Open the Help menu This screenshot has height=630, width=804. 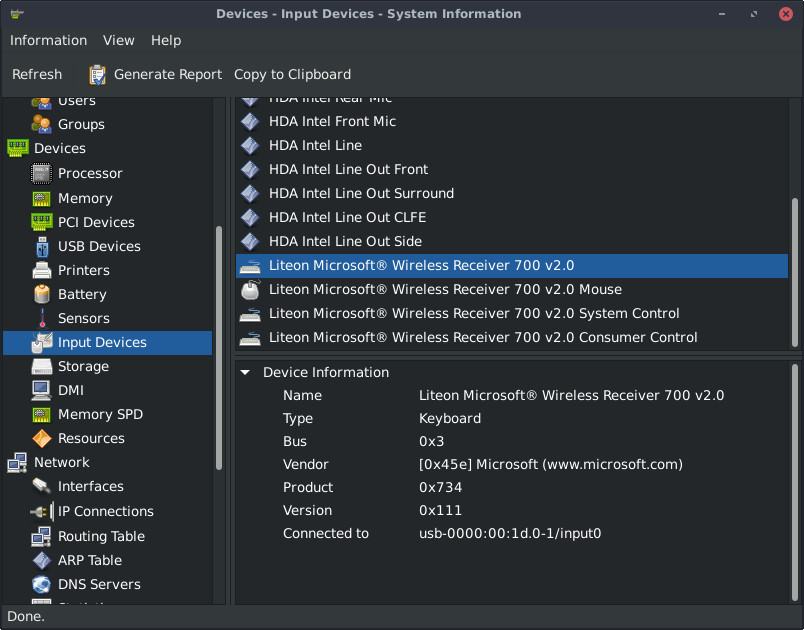point(166,40)
